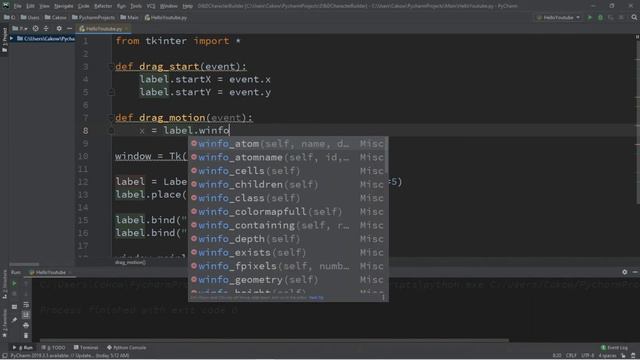Open the Help menu
This screenshot has height=360, width=640.
(187, 6)
